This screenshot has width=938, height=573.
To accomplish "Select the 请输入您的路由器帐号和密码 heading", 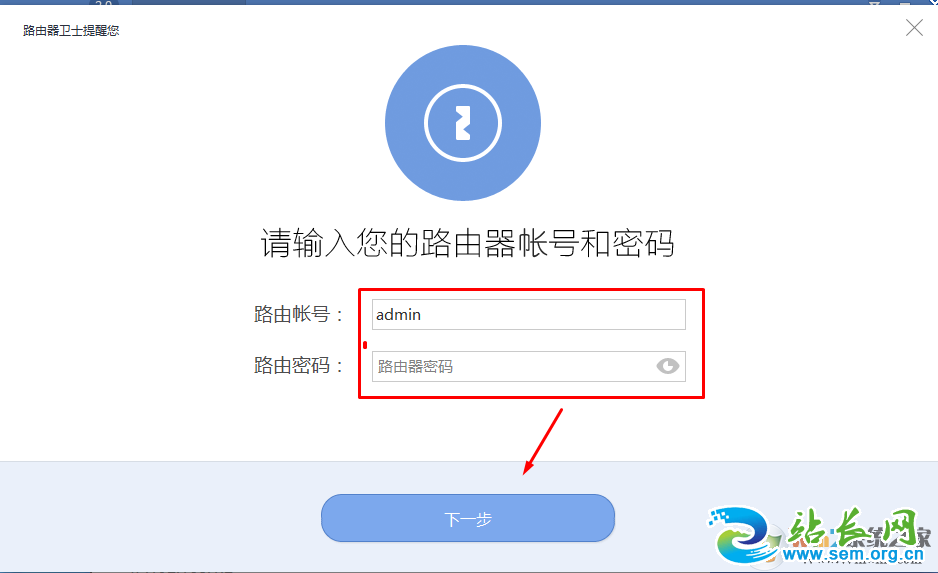I will coord(468,243).
